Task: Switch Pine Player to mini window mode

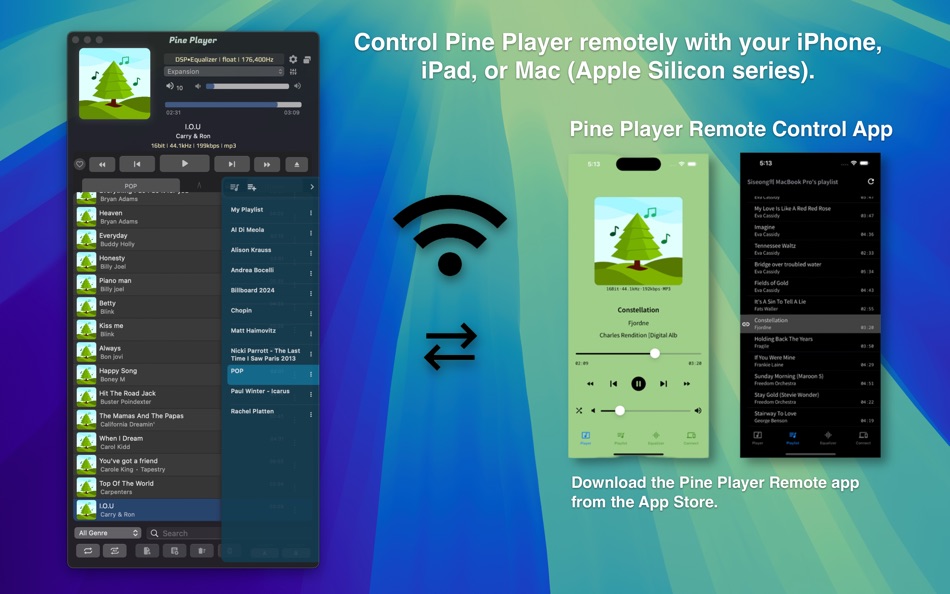Action: coord(307,59)
